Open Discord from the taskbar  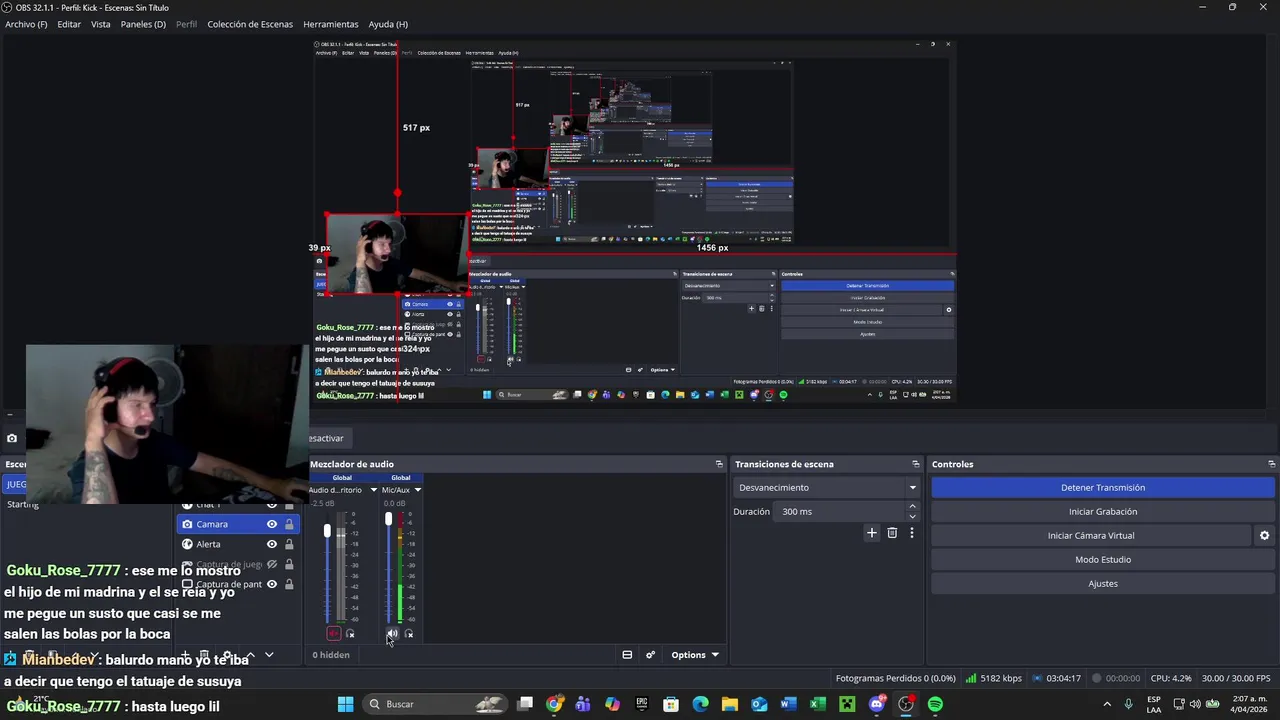pyautogui.click(x=877, y=704)
